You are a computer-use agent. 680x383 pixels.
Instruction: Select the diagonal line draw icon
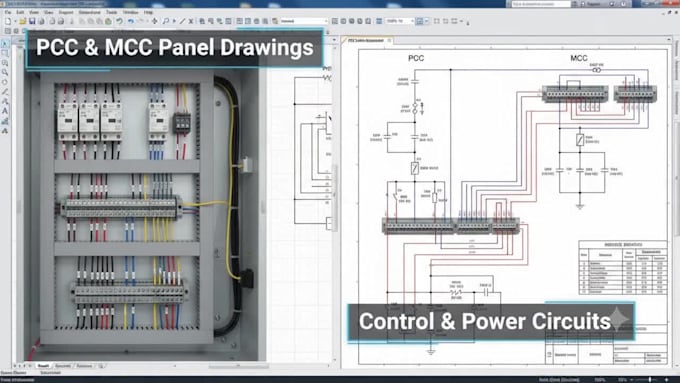coord(182,21)
